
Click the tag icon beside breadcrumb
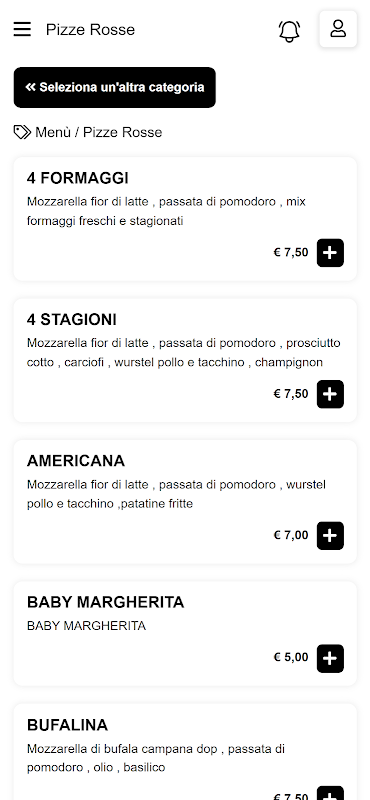[22, 133]
